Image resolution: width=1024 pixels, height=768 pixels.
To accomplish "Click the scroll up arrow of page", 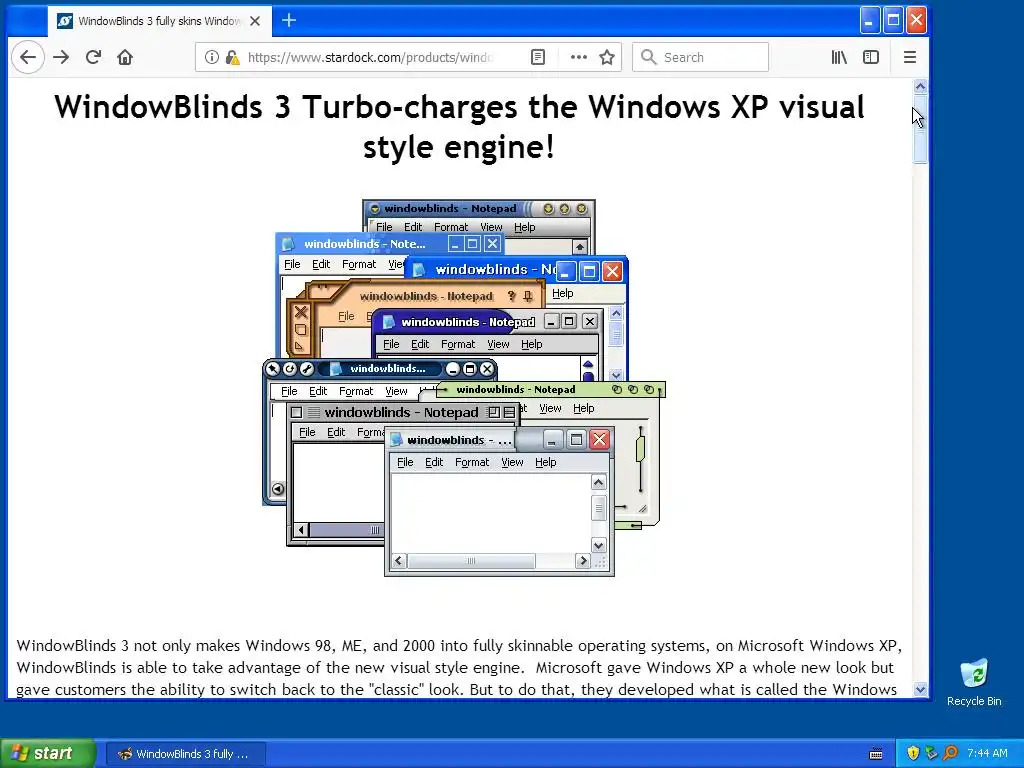I will pyautogui.click(x=920, y=87).
